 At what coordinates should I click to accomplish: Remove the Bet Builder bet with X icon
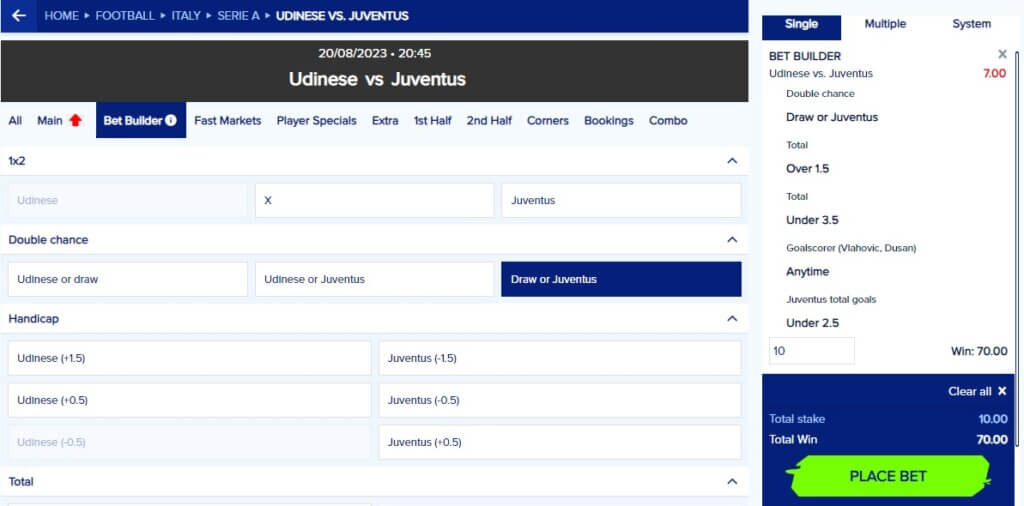(x=1002, y=54)
